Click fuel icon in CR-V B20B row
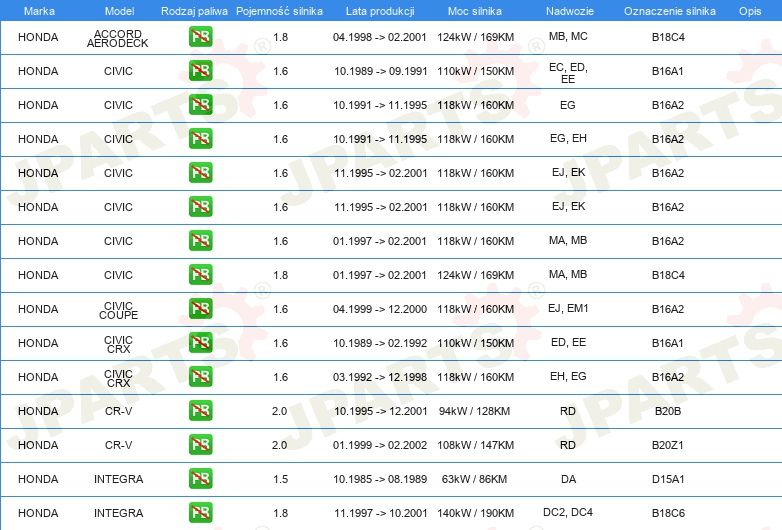 [200, 411]
